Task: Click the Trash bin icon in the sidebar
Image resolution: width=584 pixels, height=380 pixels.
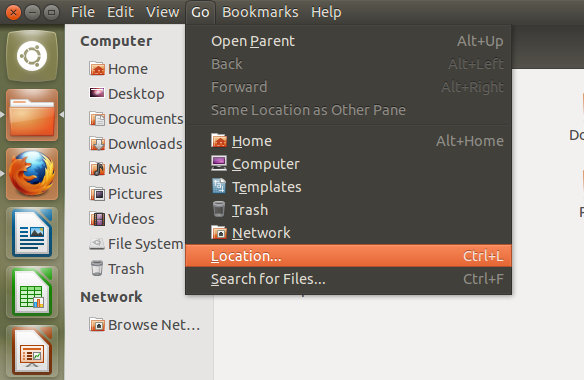Action: point(97,269)
